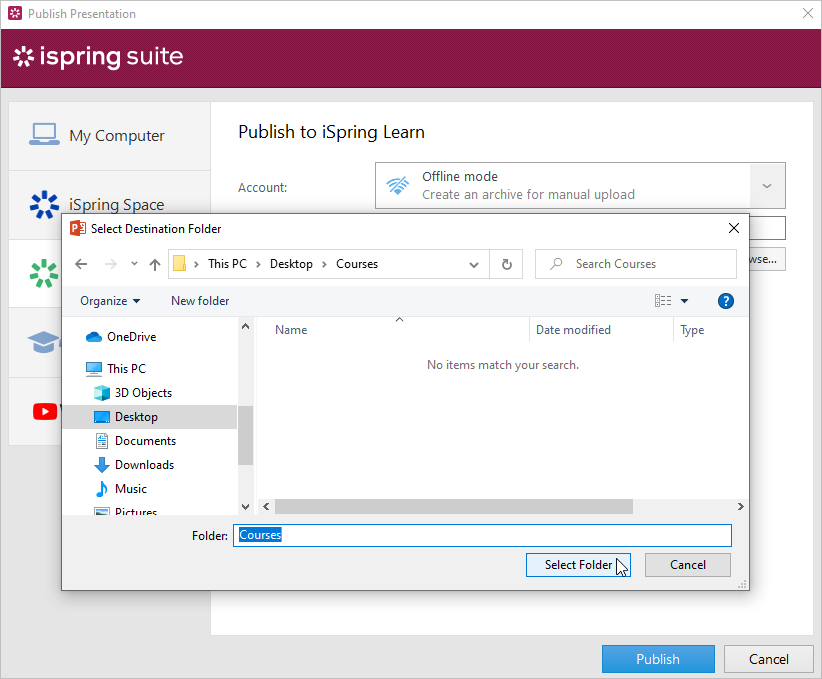Open the Organize menu
The width and height of the screenshot is (822, 679).
pos(110,301)
